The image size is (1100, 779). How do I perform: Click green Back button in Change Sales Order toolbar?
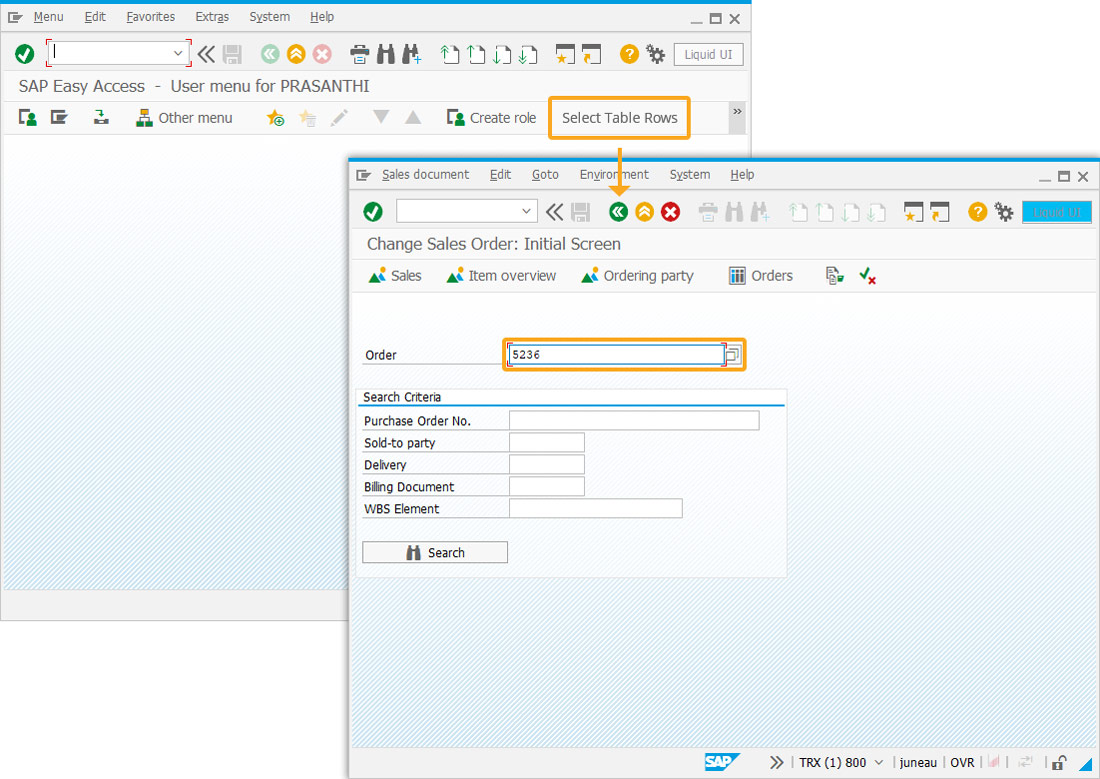click(618, 211)
